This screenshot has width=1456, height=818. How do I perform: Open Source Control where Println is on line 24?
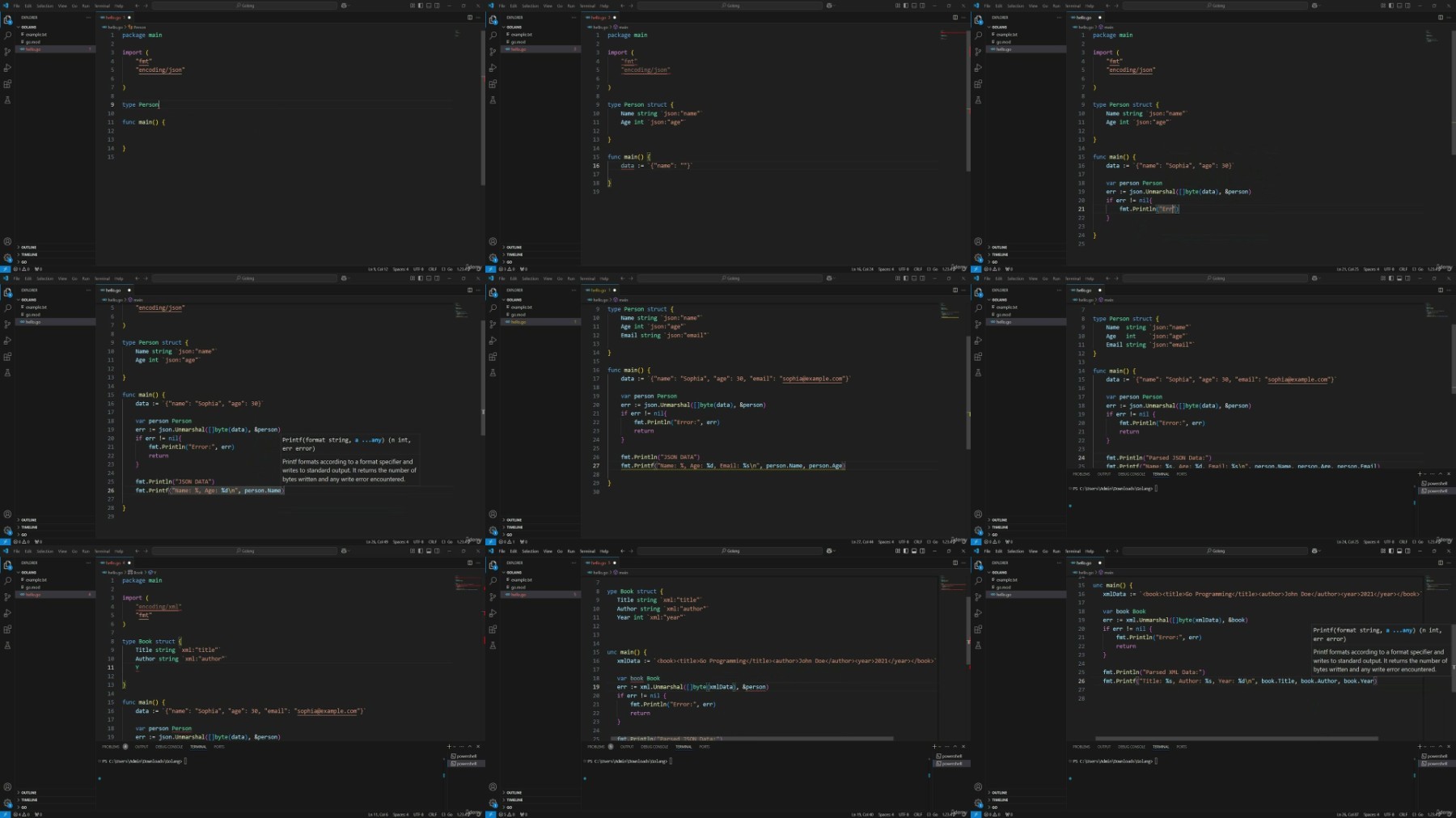click(x=978, y=324)
